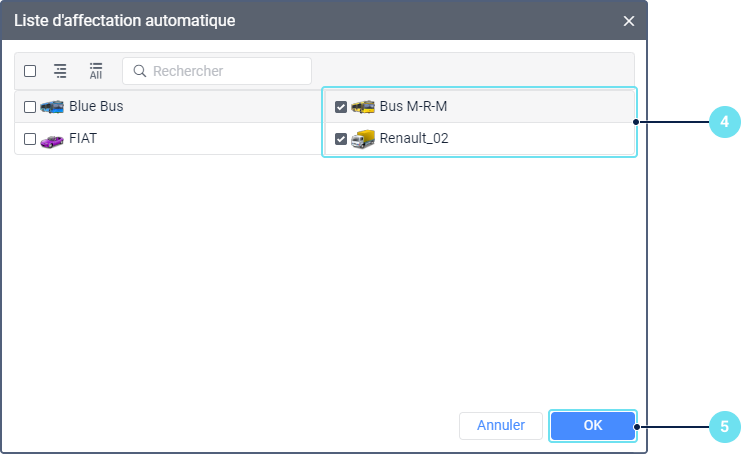Click the search magnifier icon

(x=140, y=71)
